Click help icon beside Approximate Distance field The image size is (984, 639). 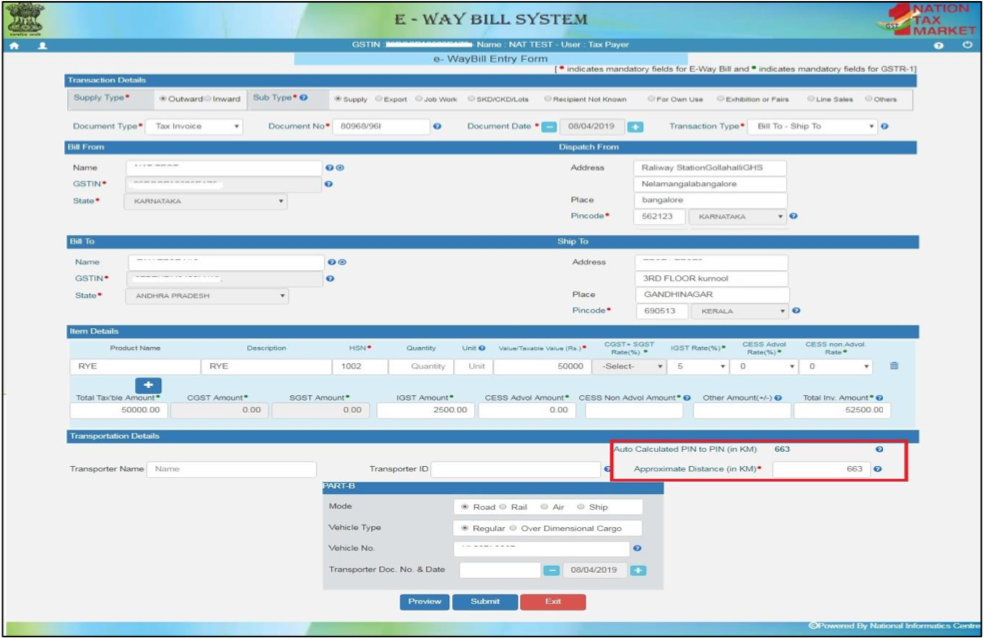(x=877, y=469)
